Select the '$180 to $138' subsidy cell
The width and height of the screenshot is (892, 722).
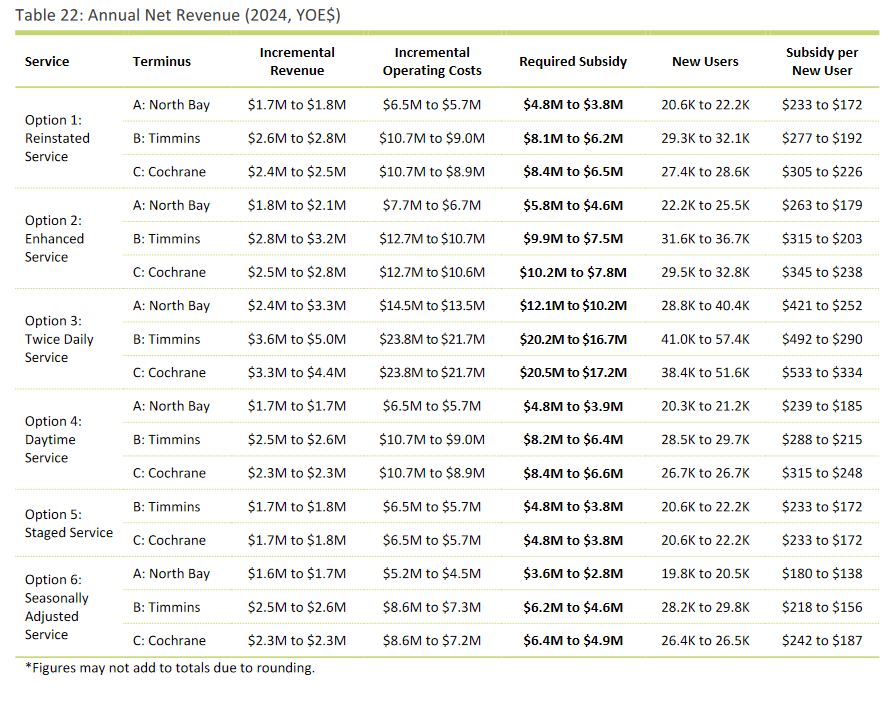822,574
